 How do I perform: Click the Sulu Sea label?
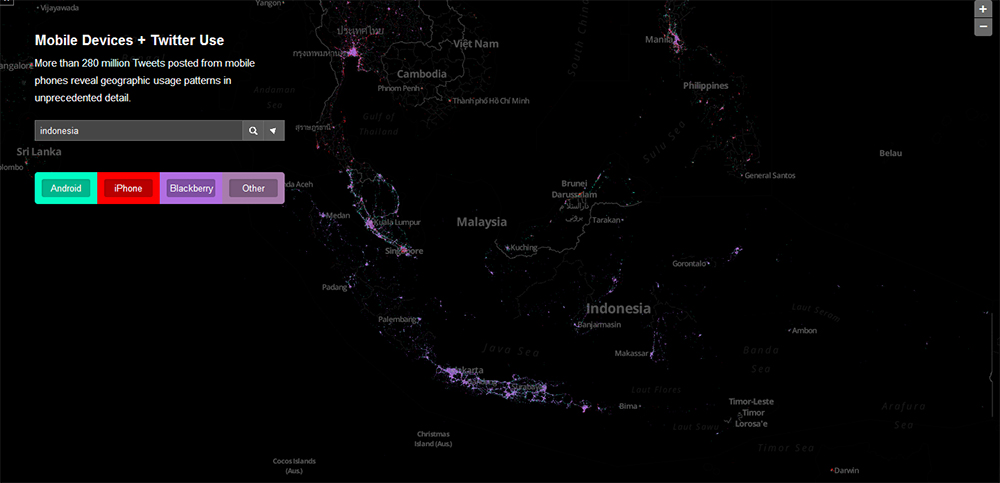pyautogui.click(x=663, y=142)
